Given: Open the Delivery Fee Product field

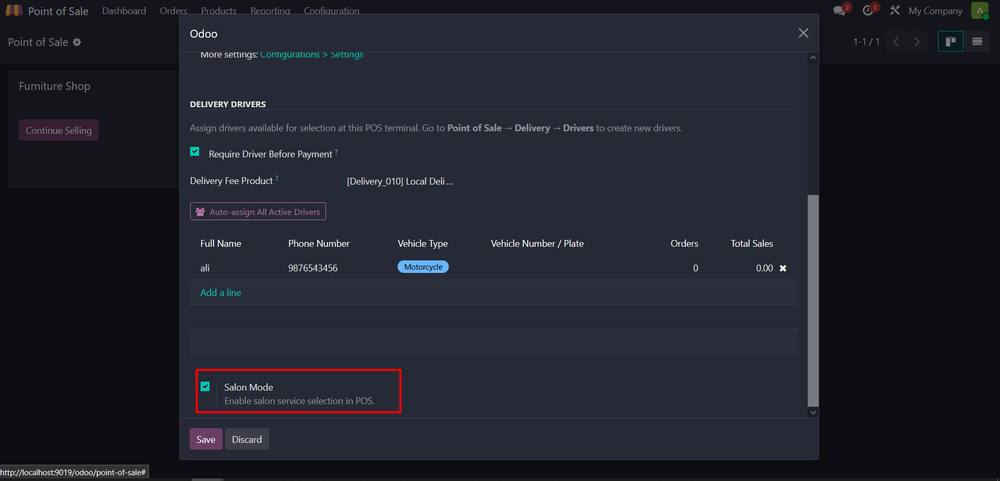Looking at the screenshot, I should [x=401, y=182].
